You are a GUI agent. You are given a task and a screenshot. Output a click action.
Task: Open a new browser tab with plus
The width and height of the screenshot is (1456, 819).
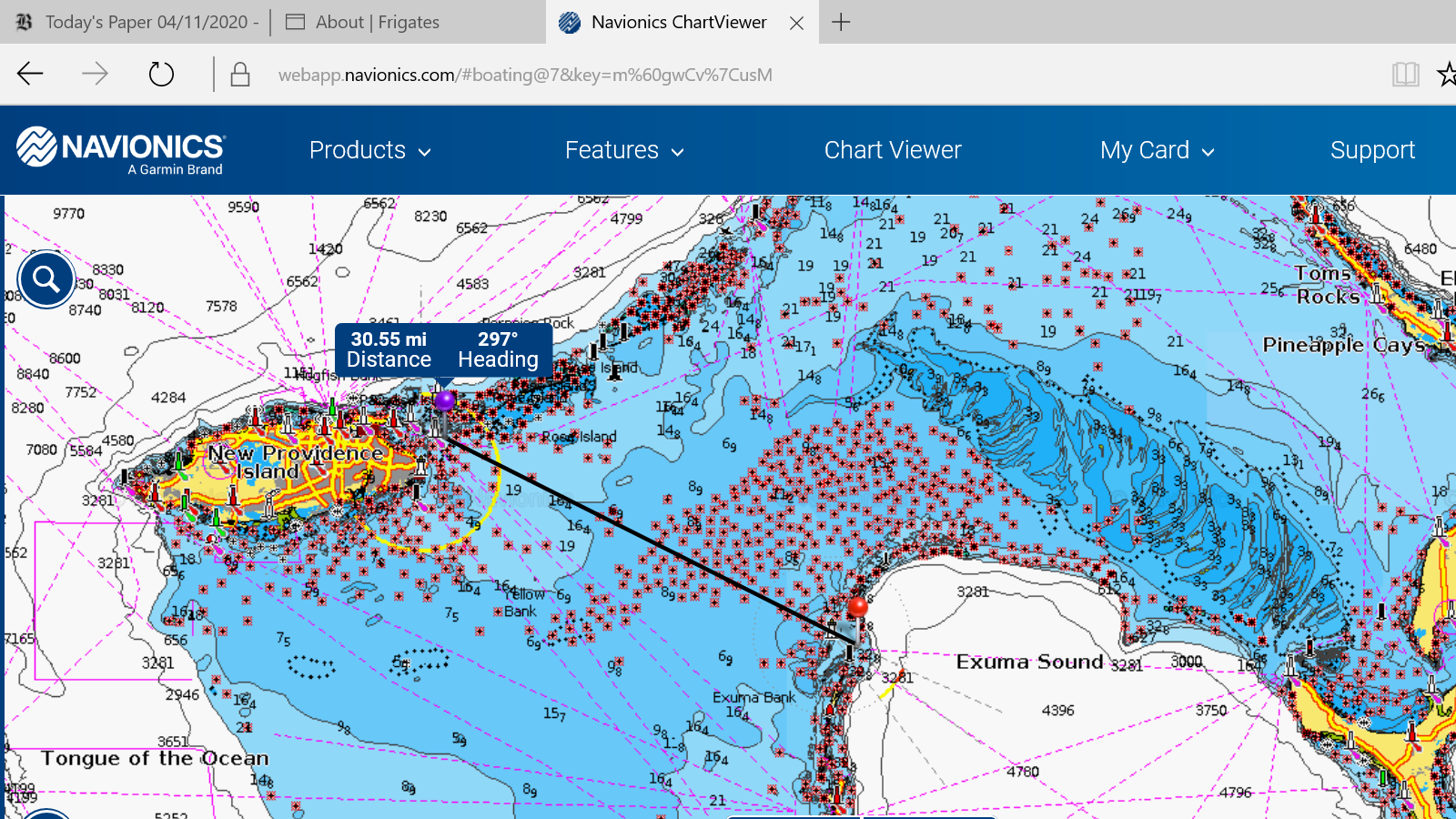click(x=841, y=22)
